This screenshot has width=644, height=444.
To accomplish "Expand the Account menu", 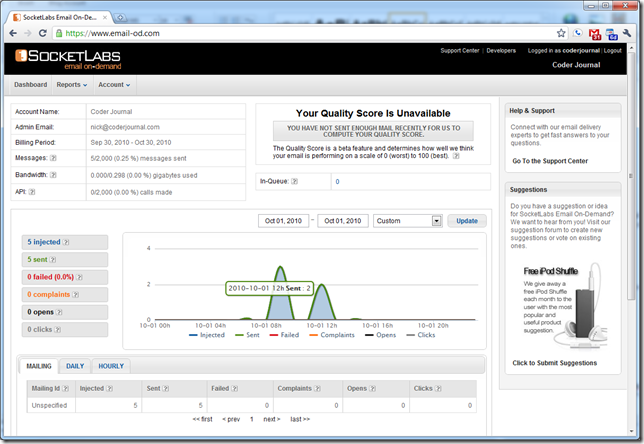I will pyautogui.click(x=116, y=85).
